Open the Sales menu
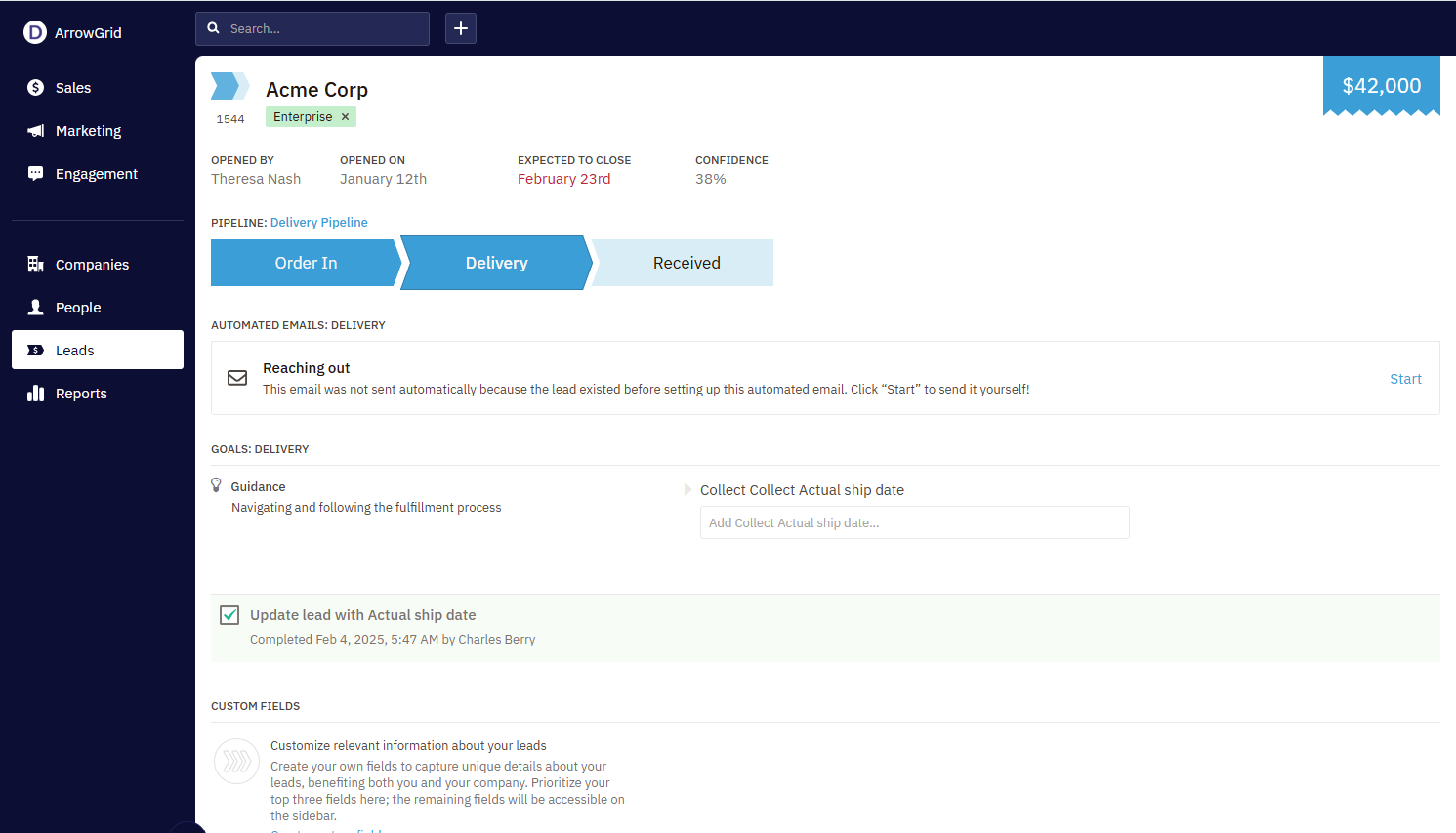The image size is (1456, 833). click(x=98, y=87)
